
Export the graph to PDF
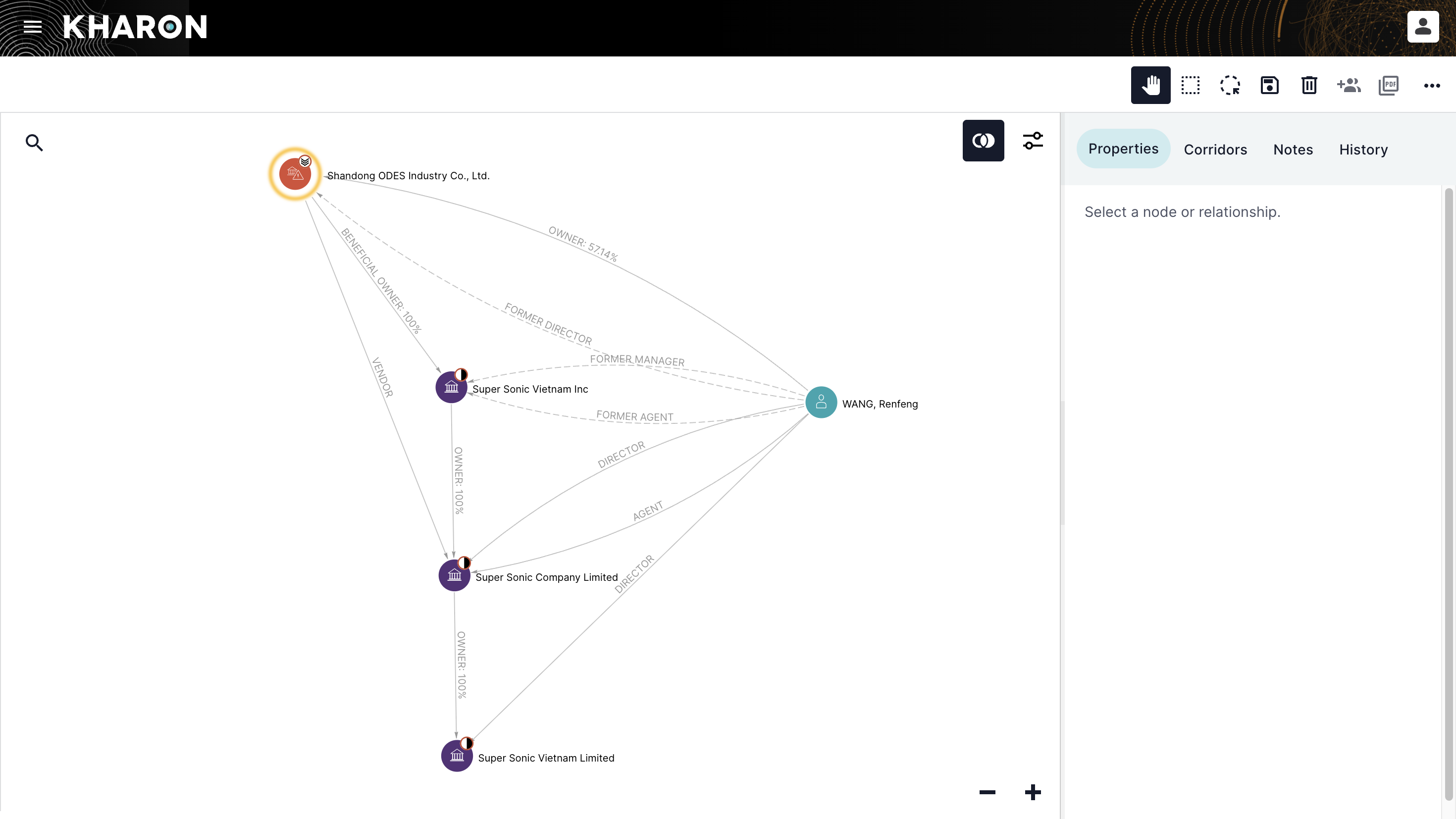[1389, 85]
